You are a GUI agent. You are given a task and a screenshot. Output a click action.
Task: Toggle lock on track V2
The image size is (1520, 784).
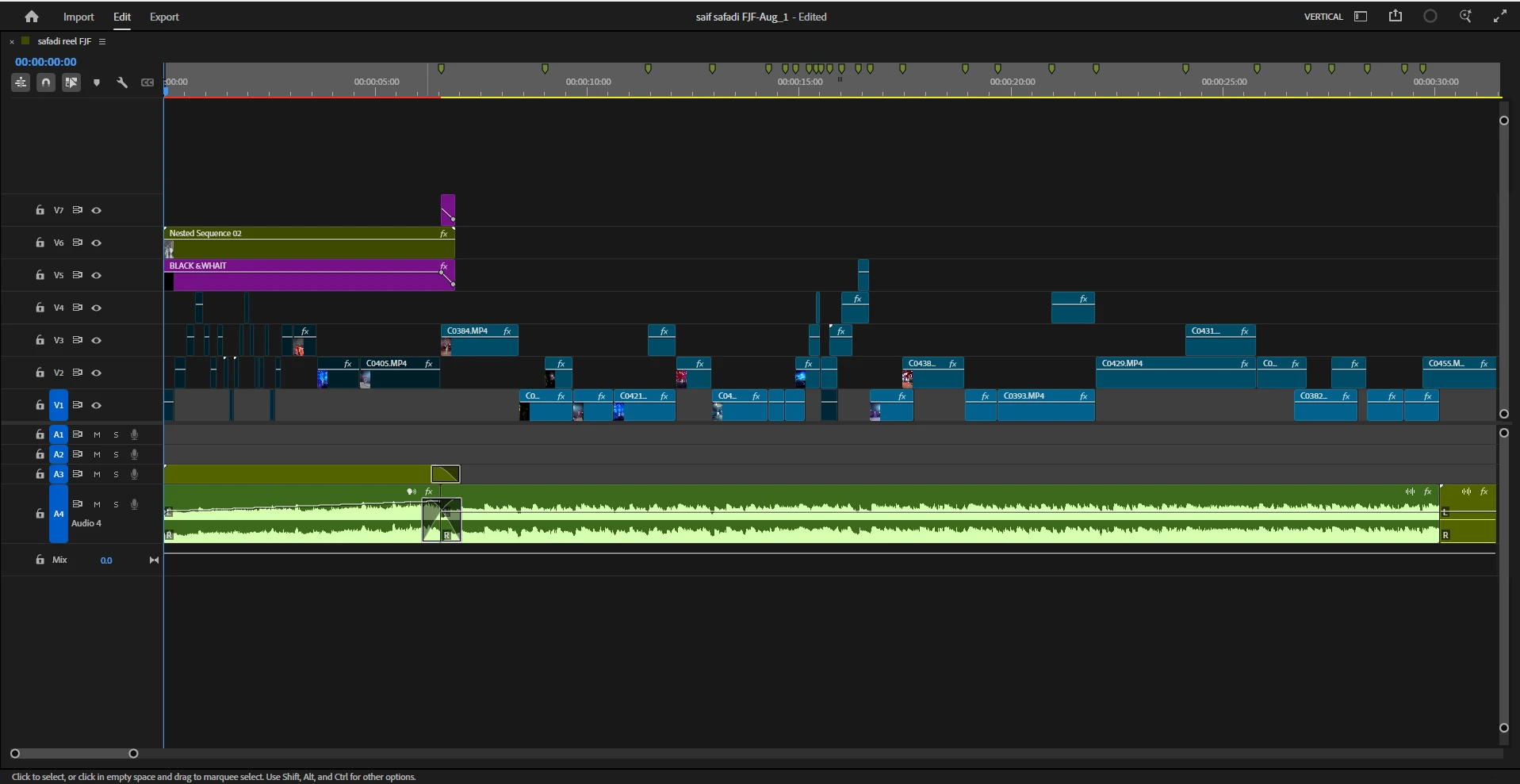pyautogui.click(x=40, y=373)
